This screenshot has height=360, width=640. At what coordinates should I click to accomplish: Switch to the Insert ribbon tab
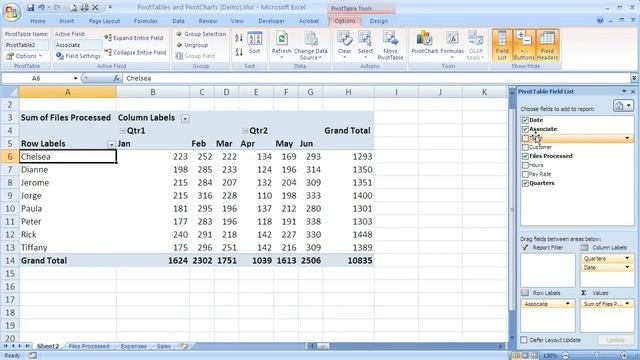[x=66, y=21]
